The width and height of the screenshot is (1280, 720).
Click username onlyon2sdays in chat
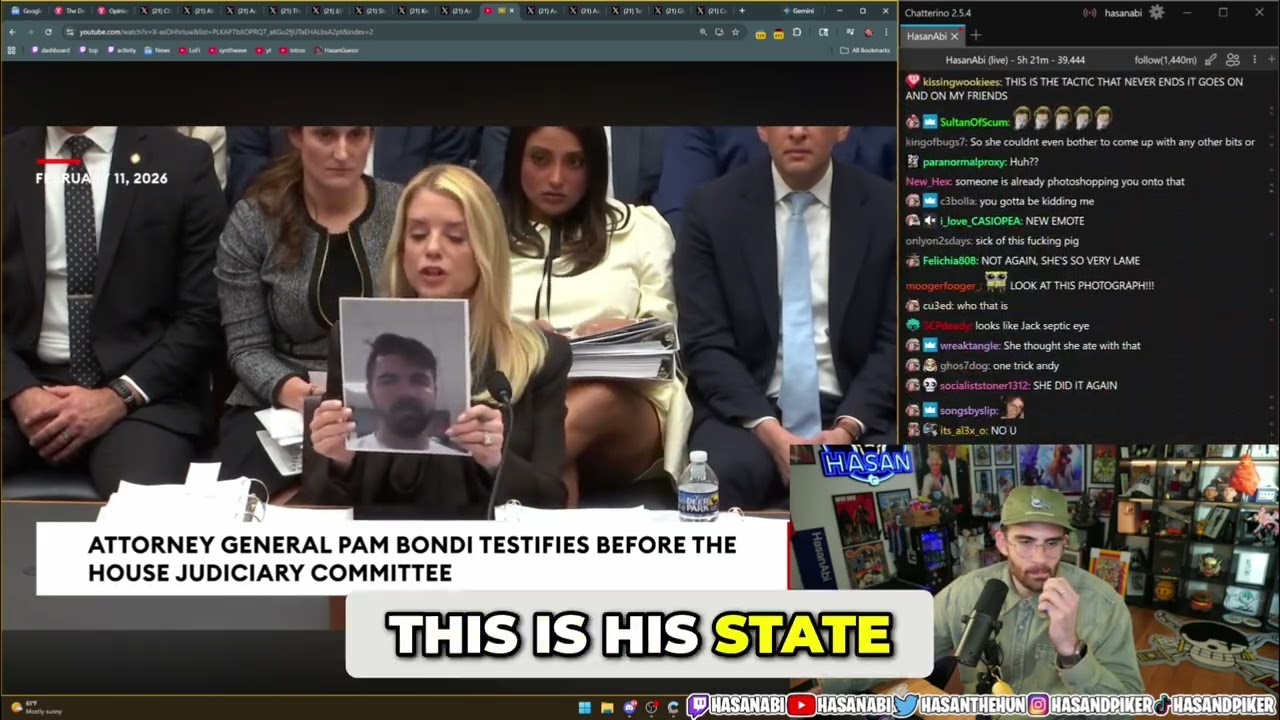coord(940,240)
